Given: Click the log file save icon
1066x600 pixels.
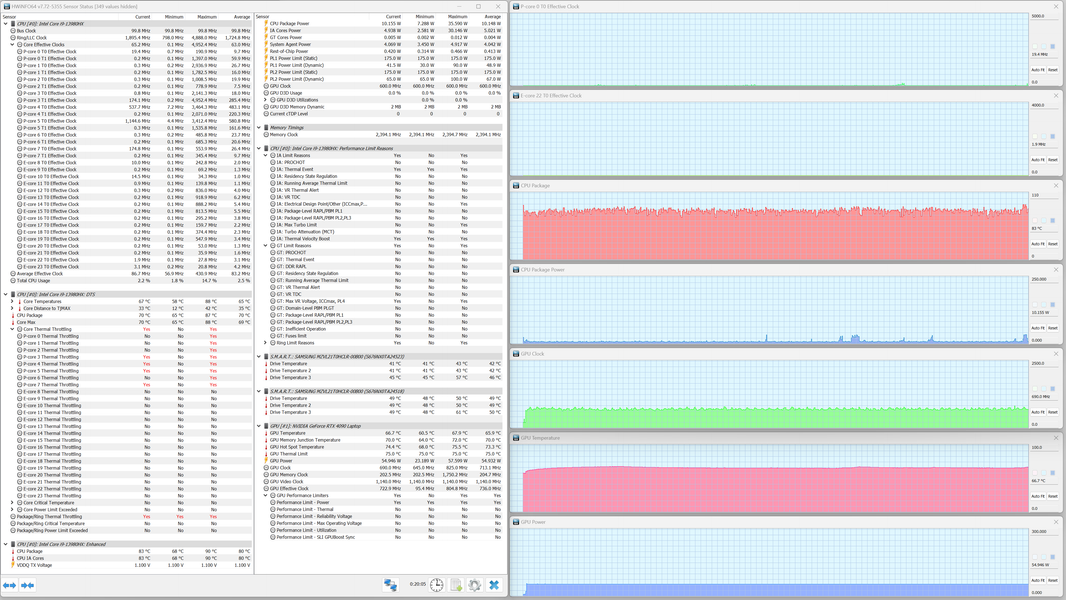Looking at the screenshot, I should pyautogui.click(x=455, y=584).
